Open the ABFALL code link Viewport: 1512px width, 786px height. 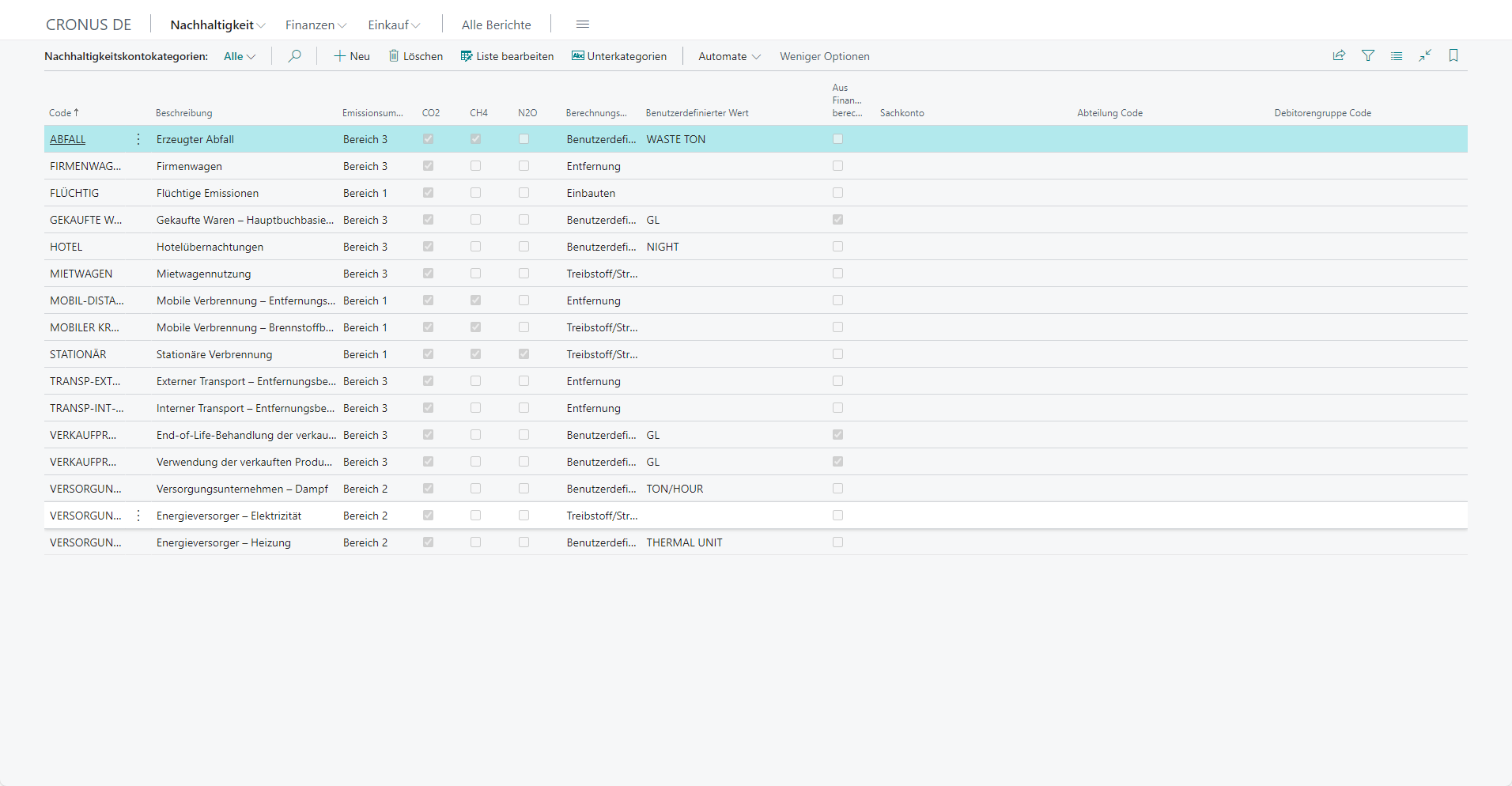(68, 139)
